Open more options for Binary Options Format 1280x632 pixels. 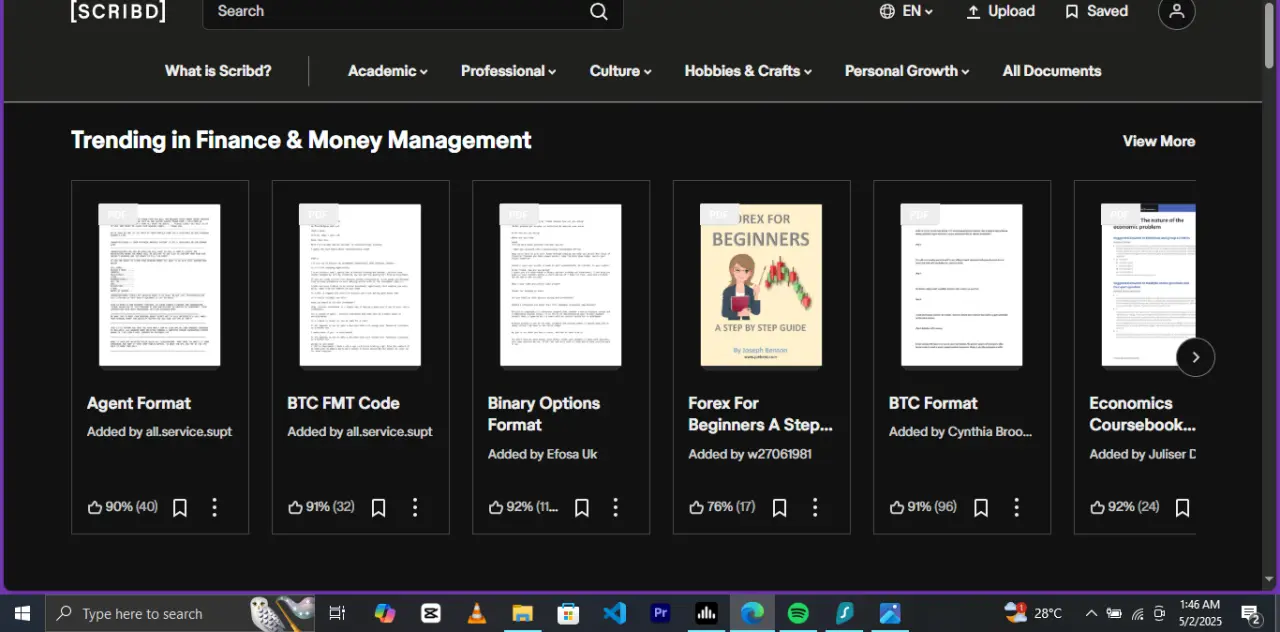point(615,507)
